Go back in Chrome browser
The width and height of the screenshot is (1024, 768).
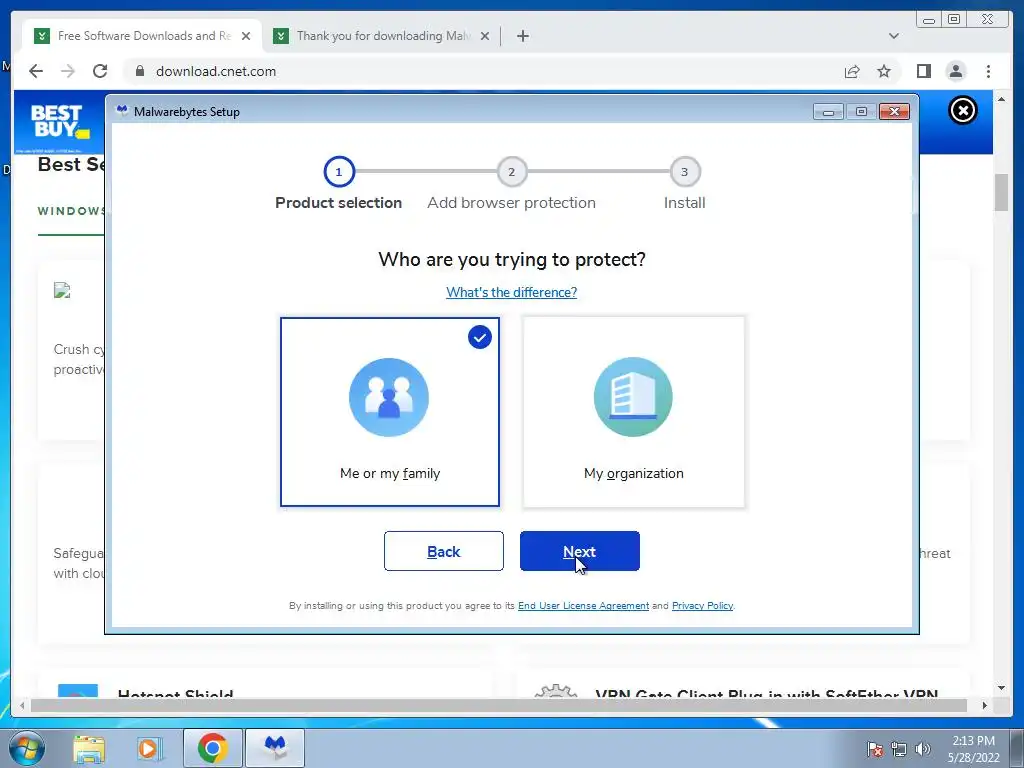coord(36,71)
